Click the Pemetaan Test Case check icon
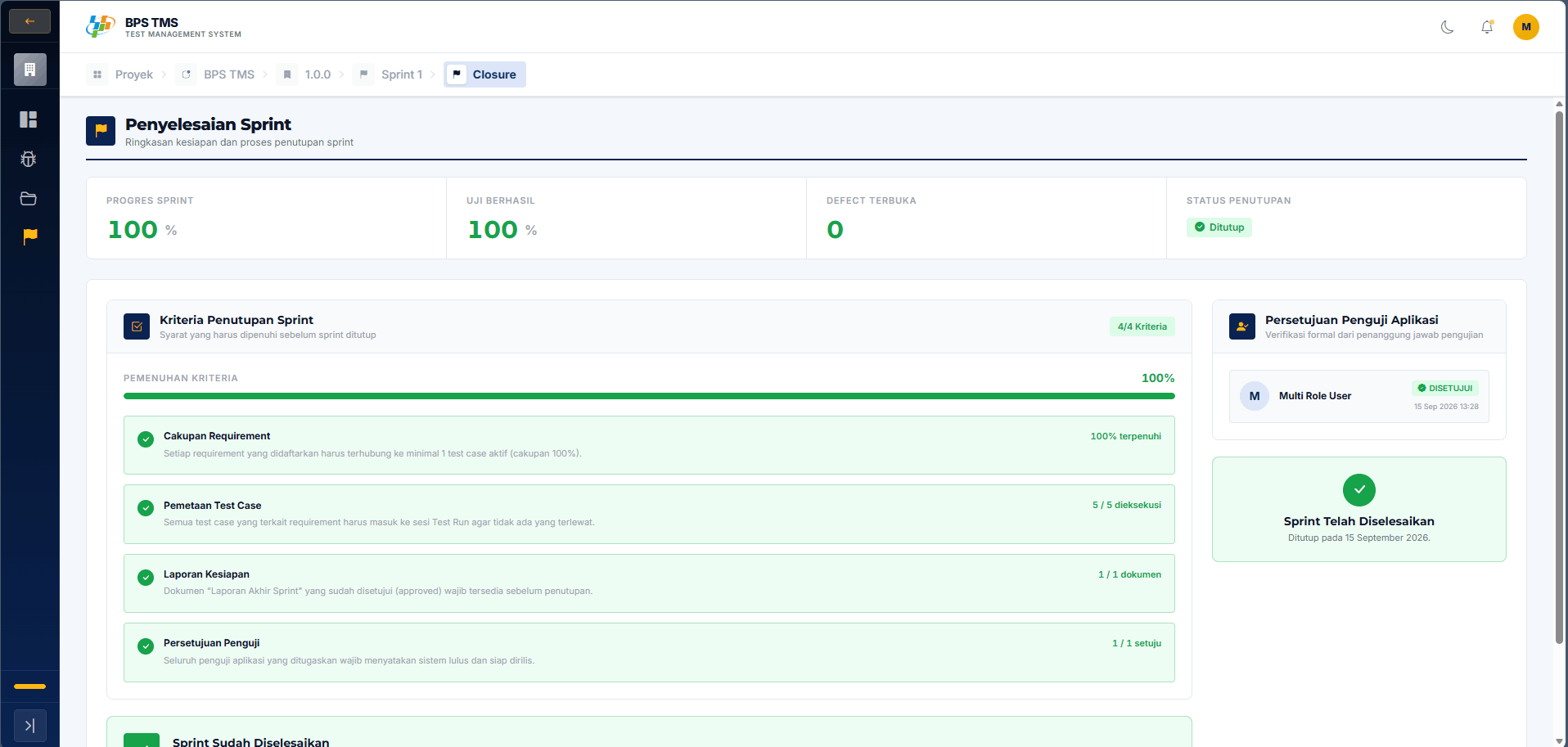Image resolution: width=1568 pixels, height=747 pixels. tap(146, 508)
